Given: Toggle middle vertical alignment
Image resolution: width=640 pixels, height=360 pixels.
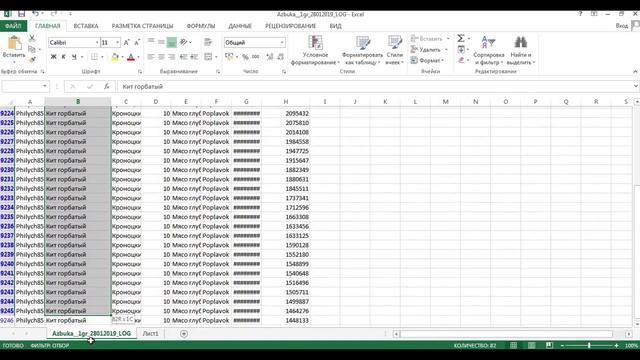Looking at the screenshot, I should click(161, 42).
